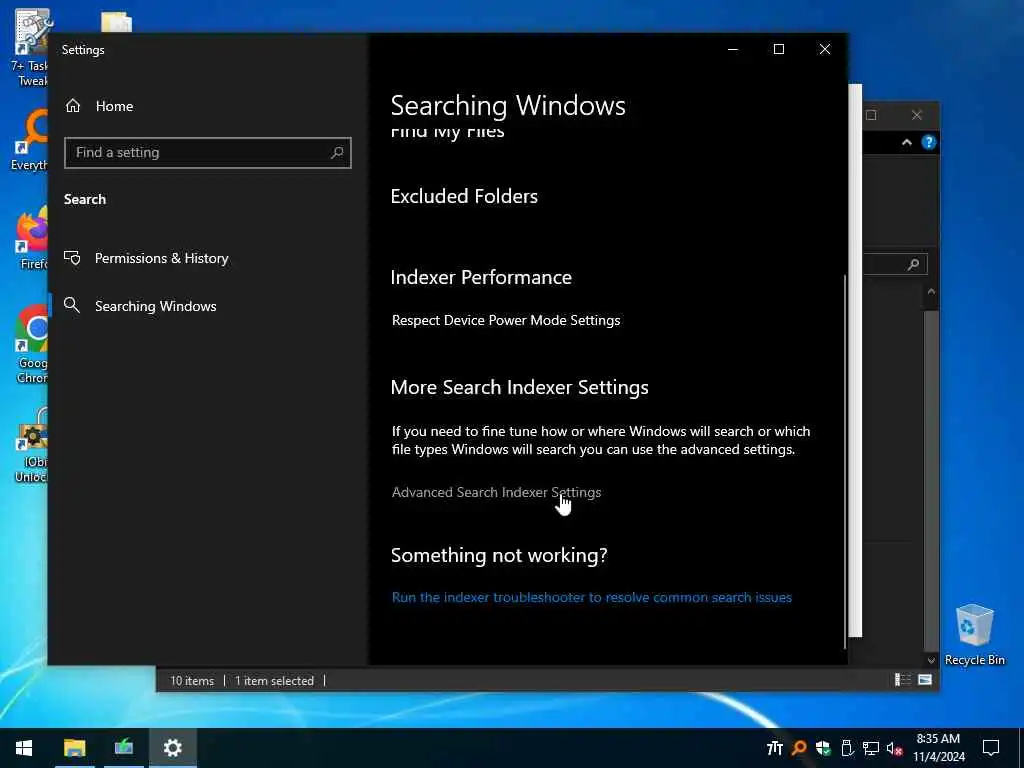Select the Recycle Bin desktop icon
Viewport: 1024px width, 768px height.
(974, 635)
